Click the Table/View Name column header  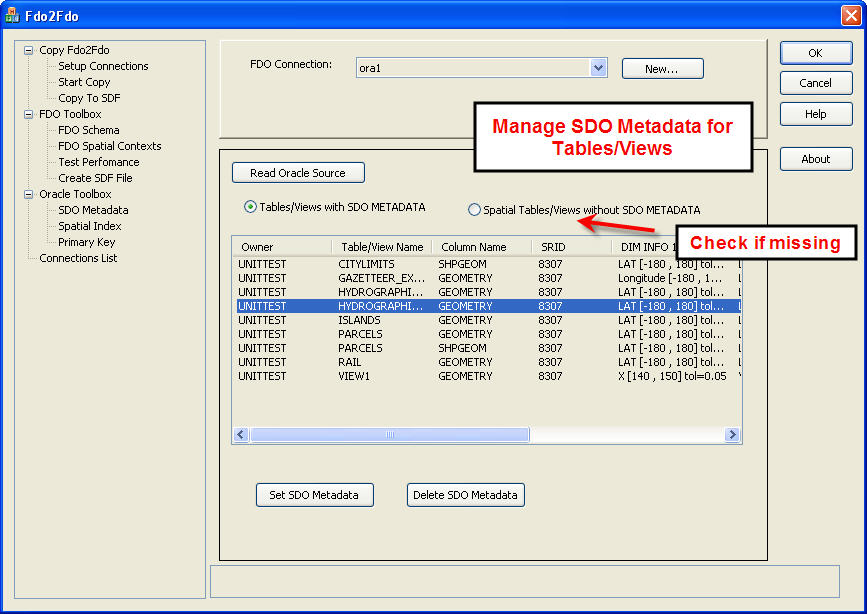[382, 247]
